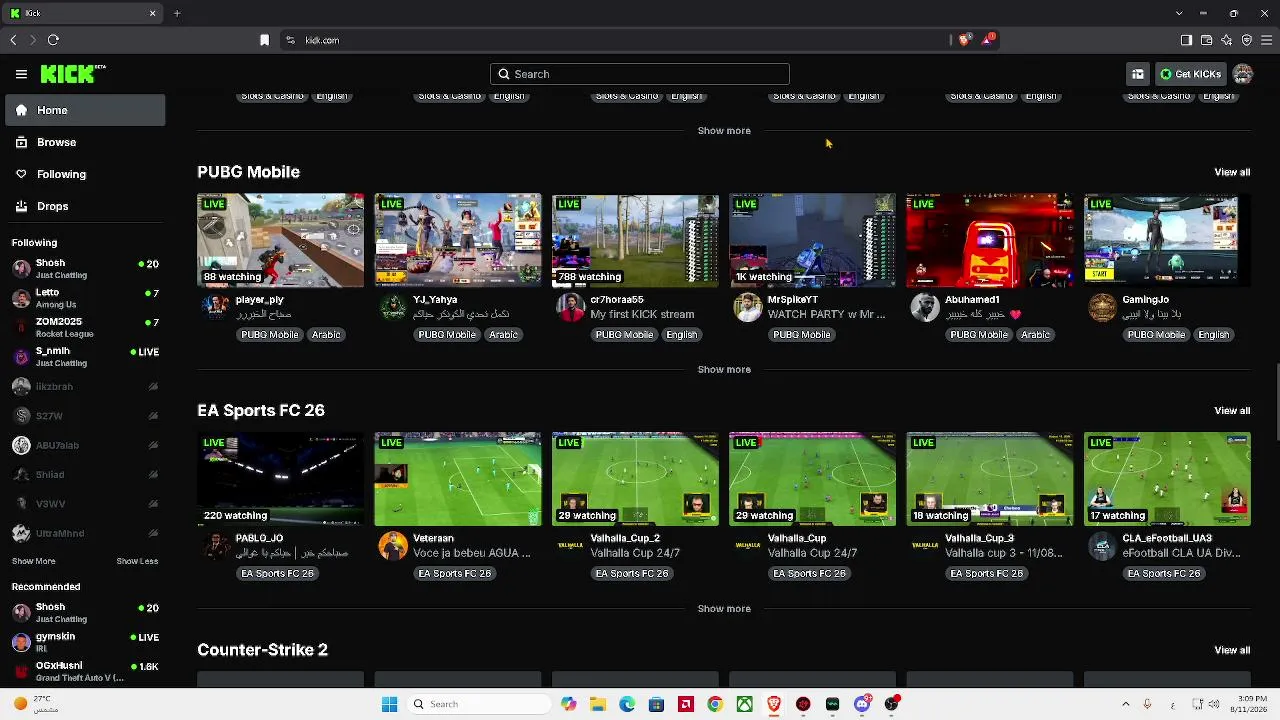Image resolution: width=1280 pixels, height=720 pixels.
Task: Open Microsoft Store from the taskbar
Action: coord(656,704)
